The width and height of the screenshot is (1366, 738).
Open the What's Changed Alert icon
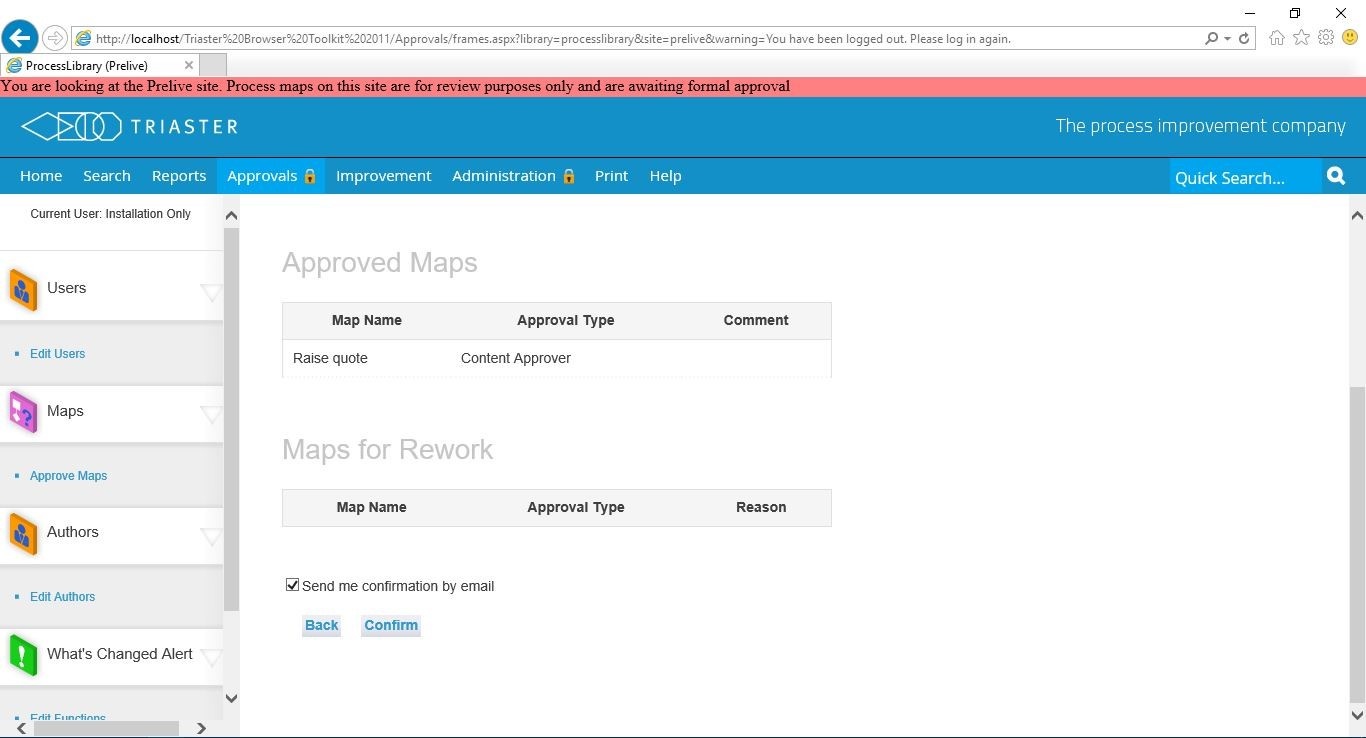click(x=21, y=653)
